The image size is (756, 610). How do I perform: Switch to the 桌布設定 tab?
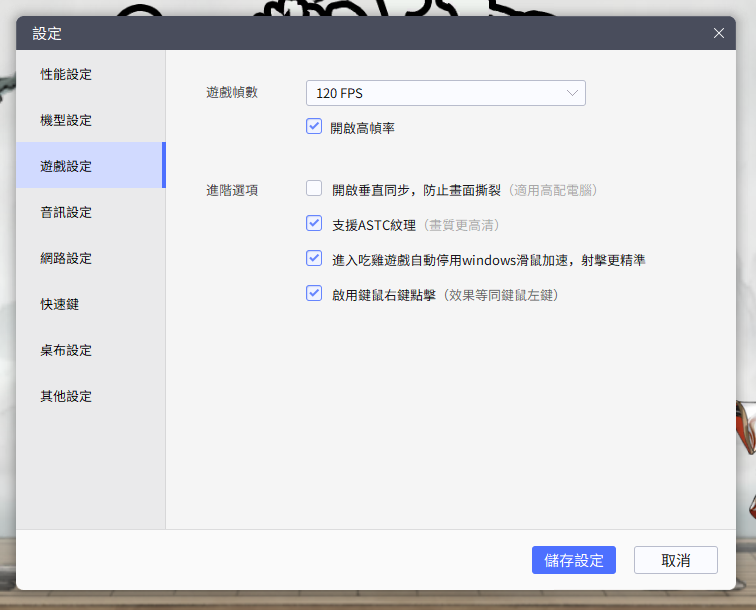[x=91, y=350]
